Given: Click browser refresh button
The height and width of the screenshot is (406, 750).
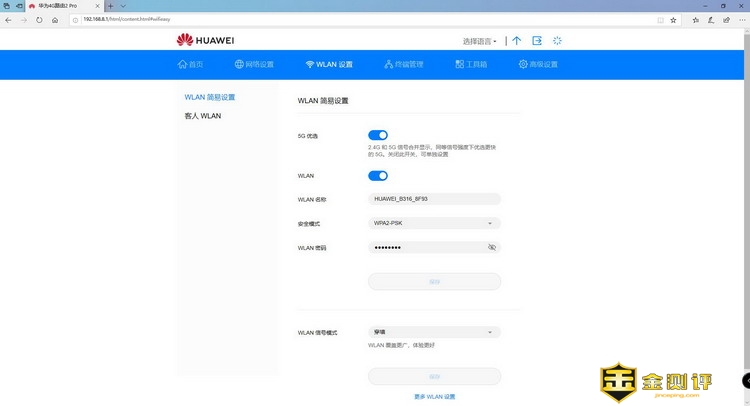Looking at the screenshot, I should tap(39, 19).
